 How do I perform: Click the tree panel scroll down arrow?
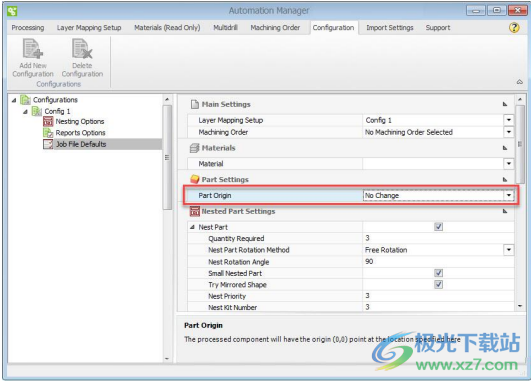[167, 359]
